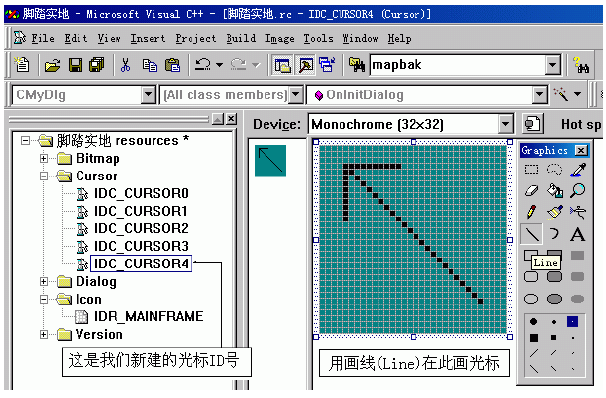
Task: Select IDC_CURSOR1 in resource tree
Action: click(141, 211)
